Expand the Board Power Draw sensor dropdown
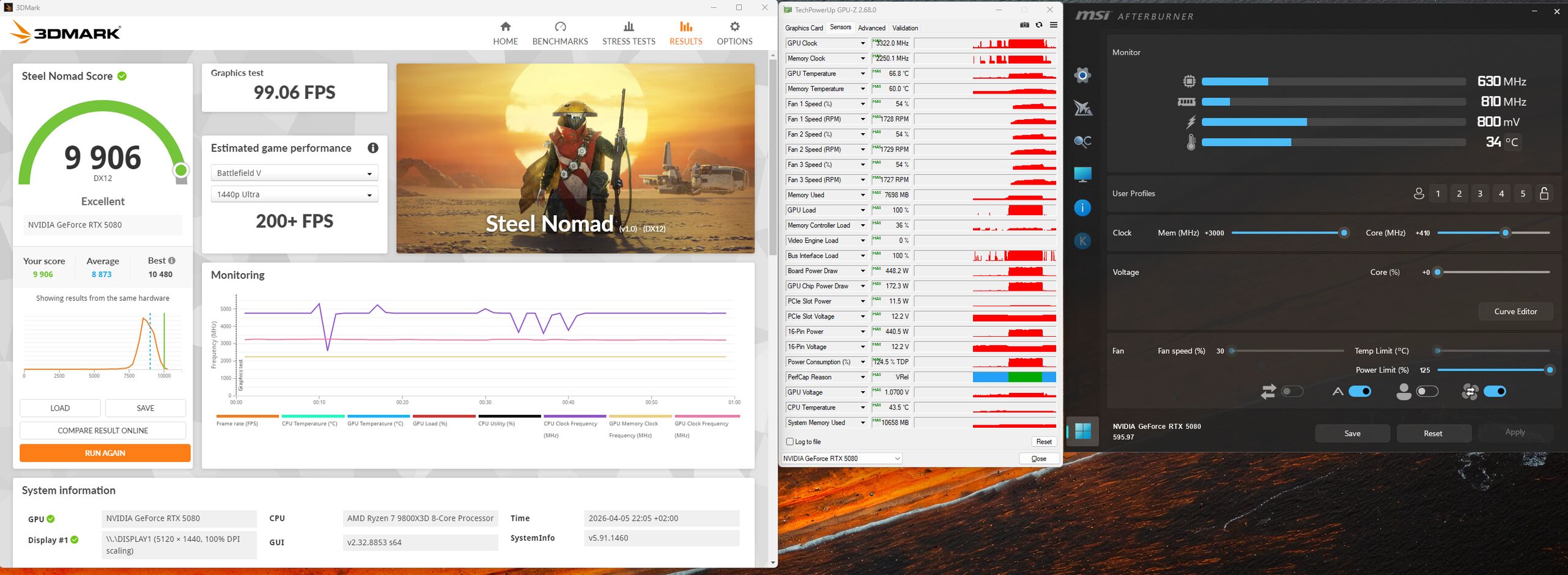The height and width of the screenshot is (575, 1568). pyautogui.click(x=863, y=271)
